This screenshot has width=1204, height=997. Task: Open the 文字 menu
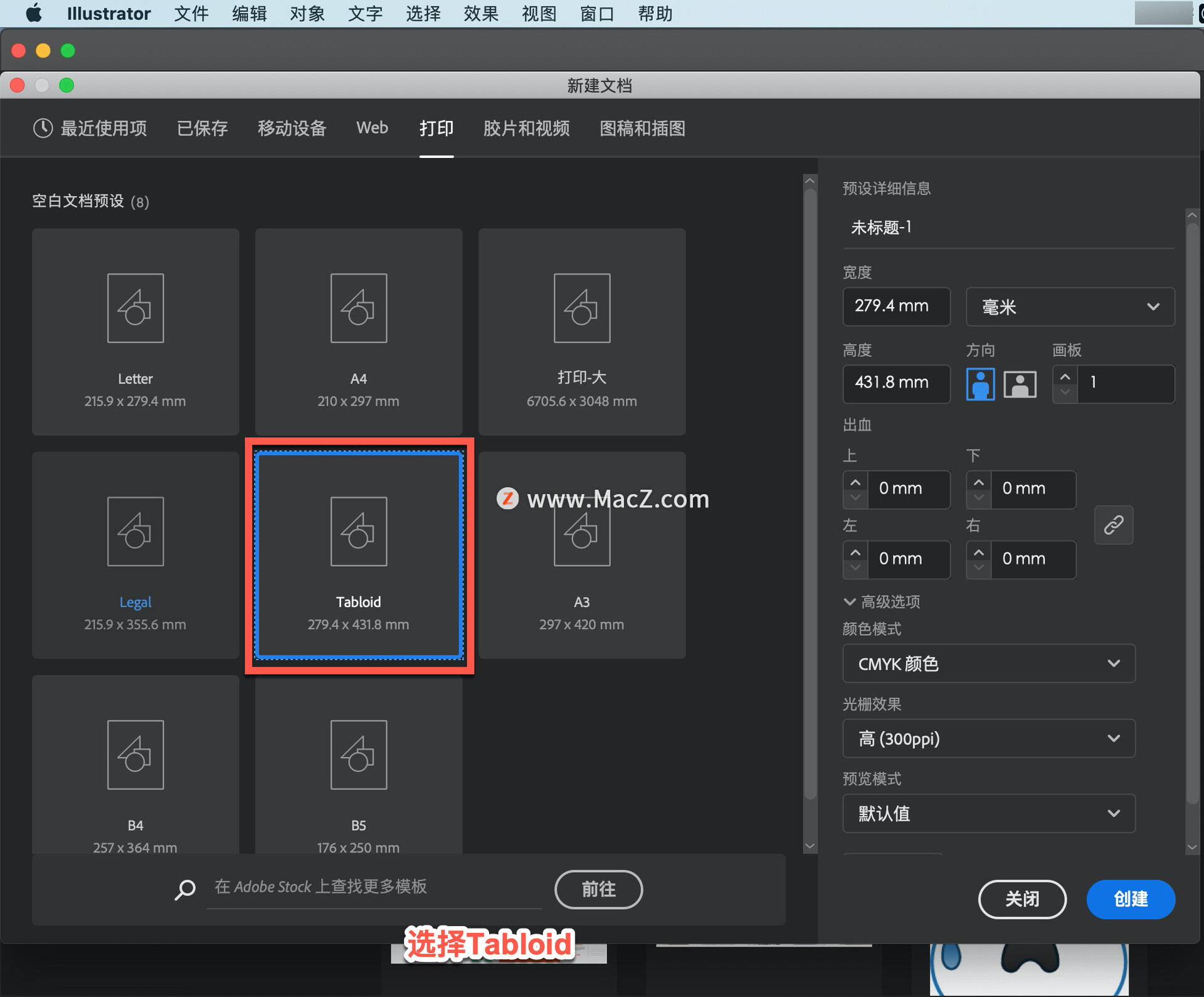tap(365, 13)
